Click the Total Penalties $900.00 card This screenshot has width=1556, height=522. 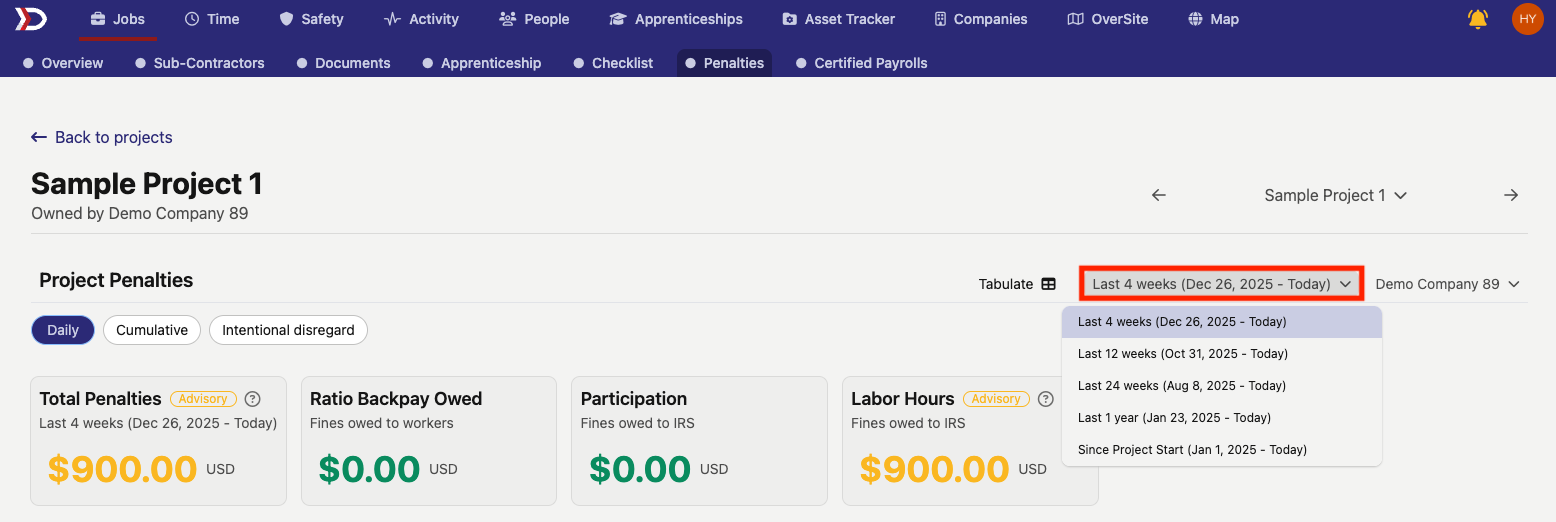tap(158, 441)
